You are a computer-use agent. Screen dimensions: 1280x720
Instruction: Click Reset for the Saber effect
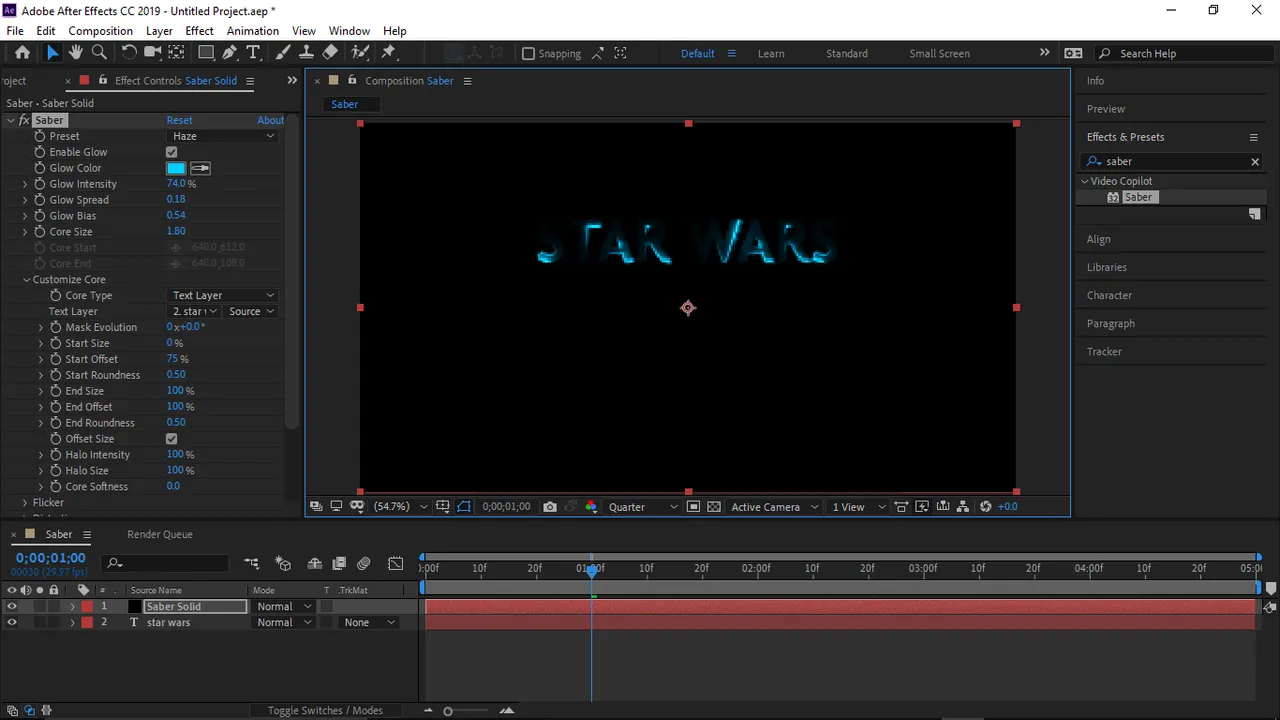click(x=179, y=120)
